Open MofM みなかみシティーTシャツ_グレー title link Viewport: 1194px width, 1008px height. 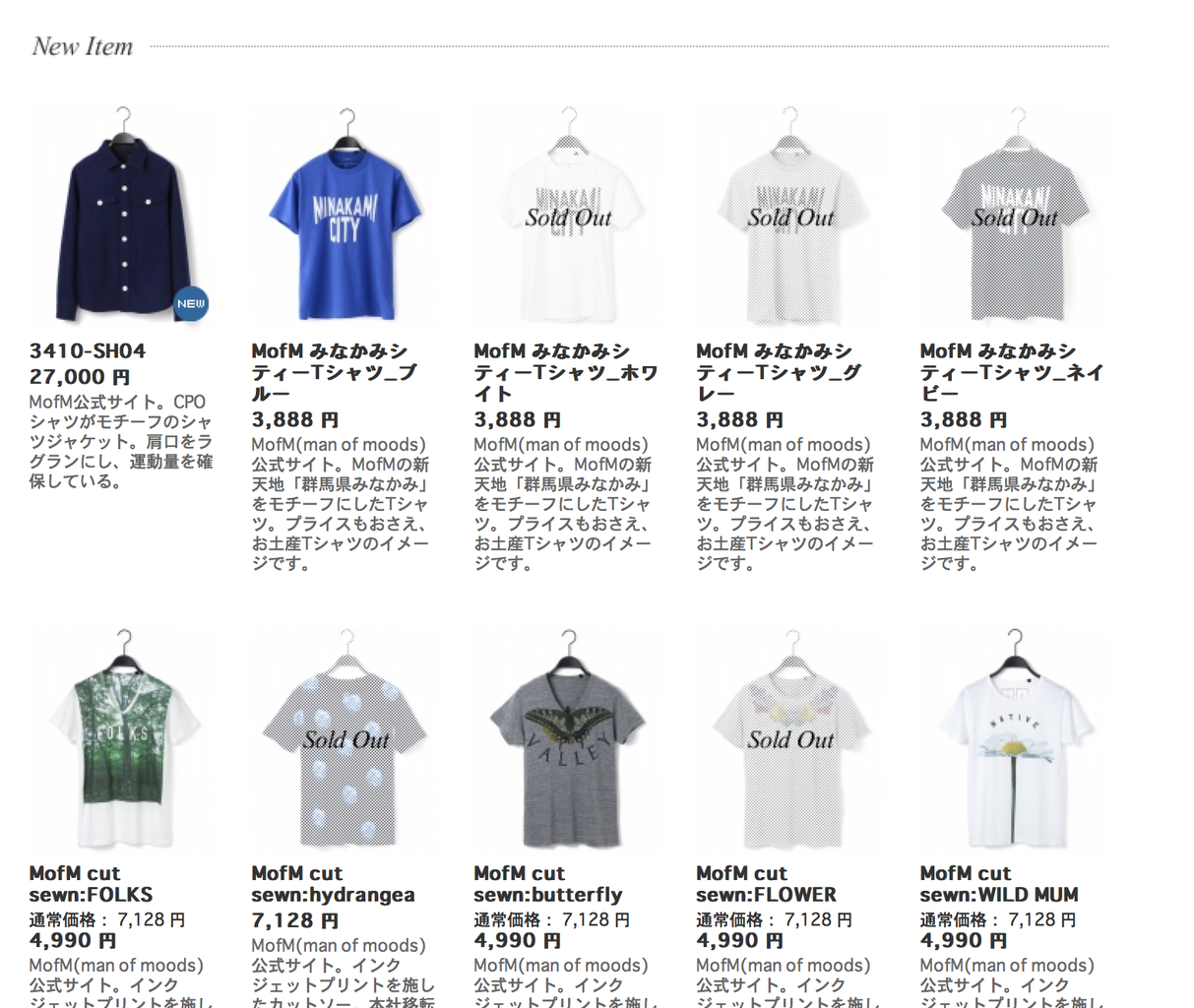[x=780, y=373]
